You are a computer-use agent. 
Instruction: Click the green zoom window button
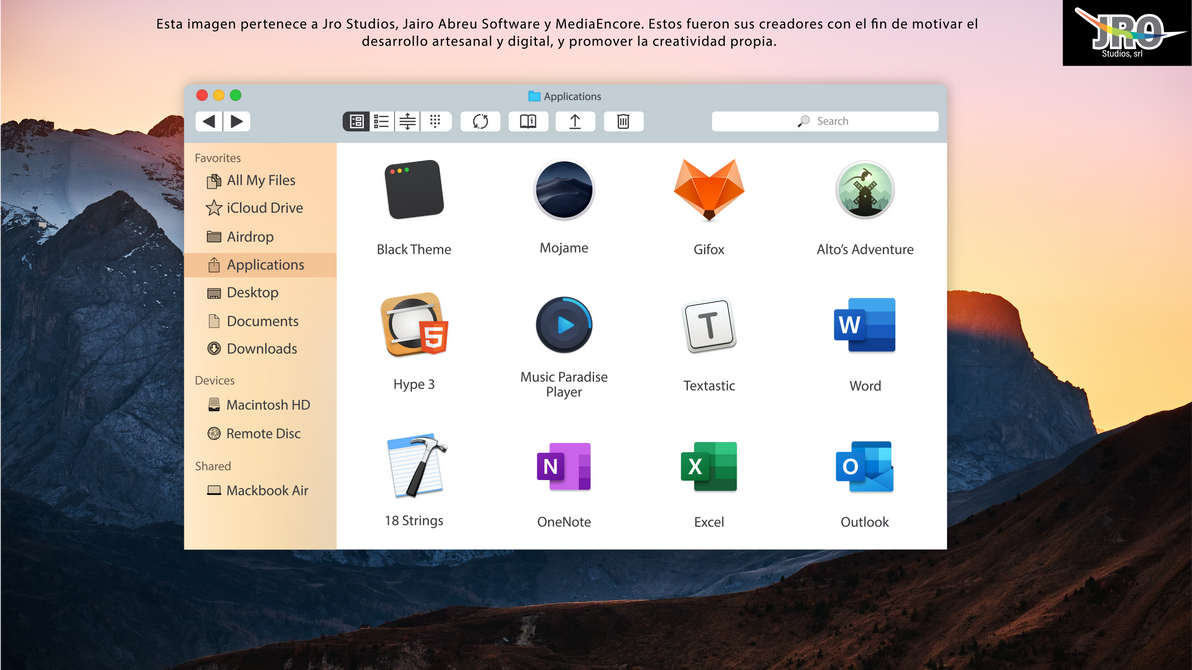click(236, 95)
